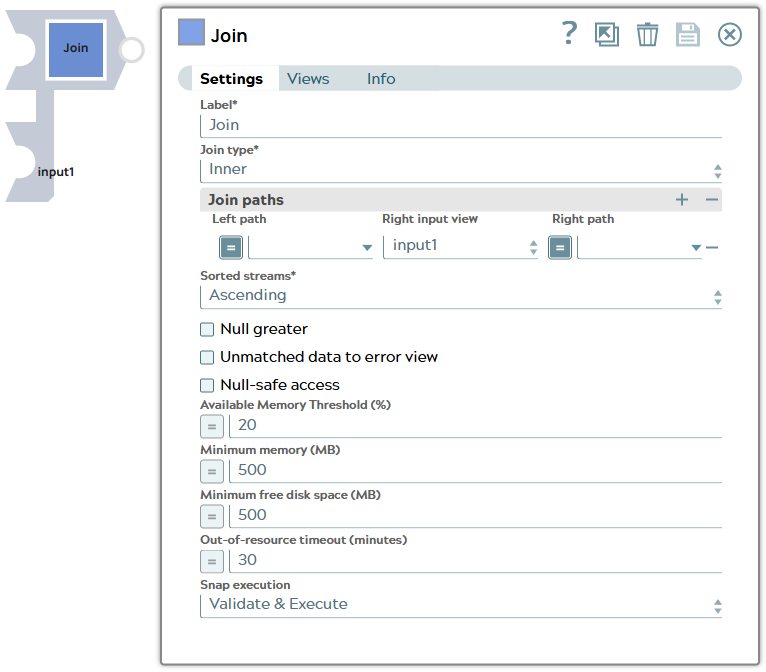Toggle expression button for Right path

click(x=560, y=247)
